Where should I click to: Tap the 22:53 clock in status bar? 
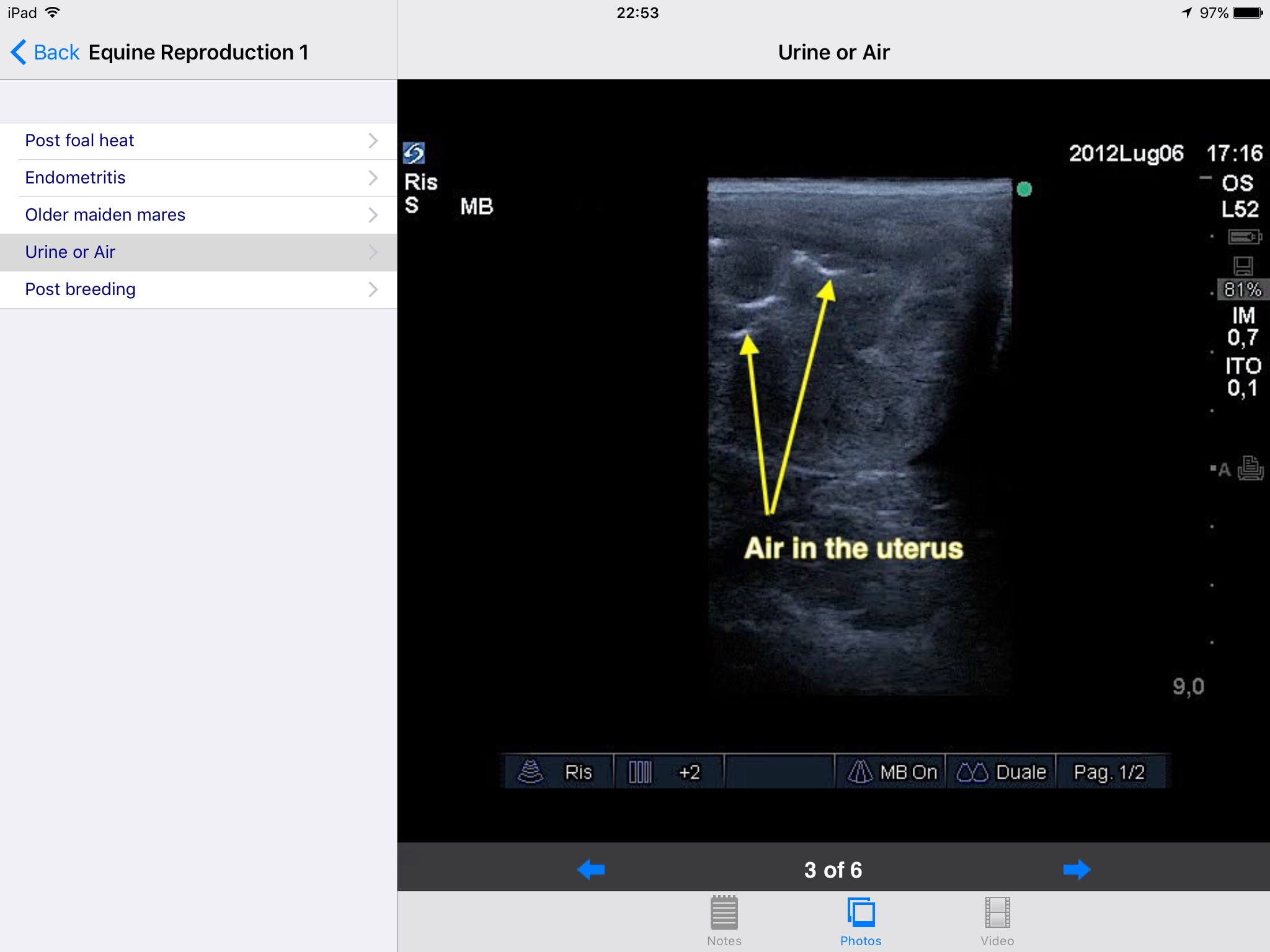coord(637,12)
